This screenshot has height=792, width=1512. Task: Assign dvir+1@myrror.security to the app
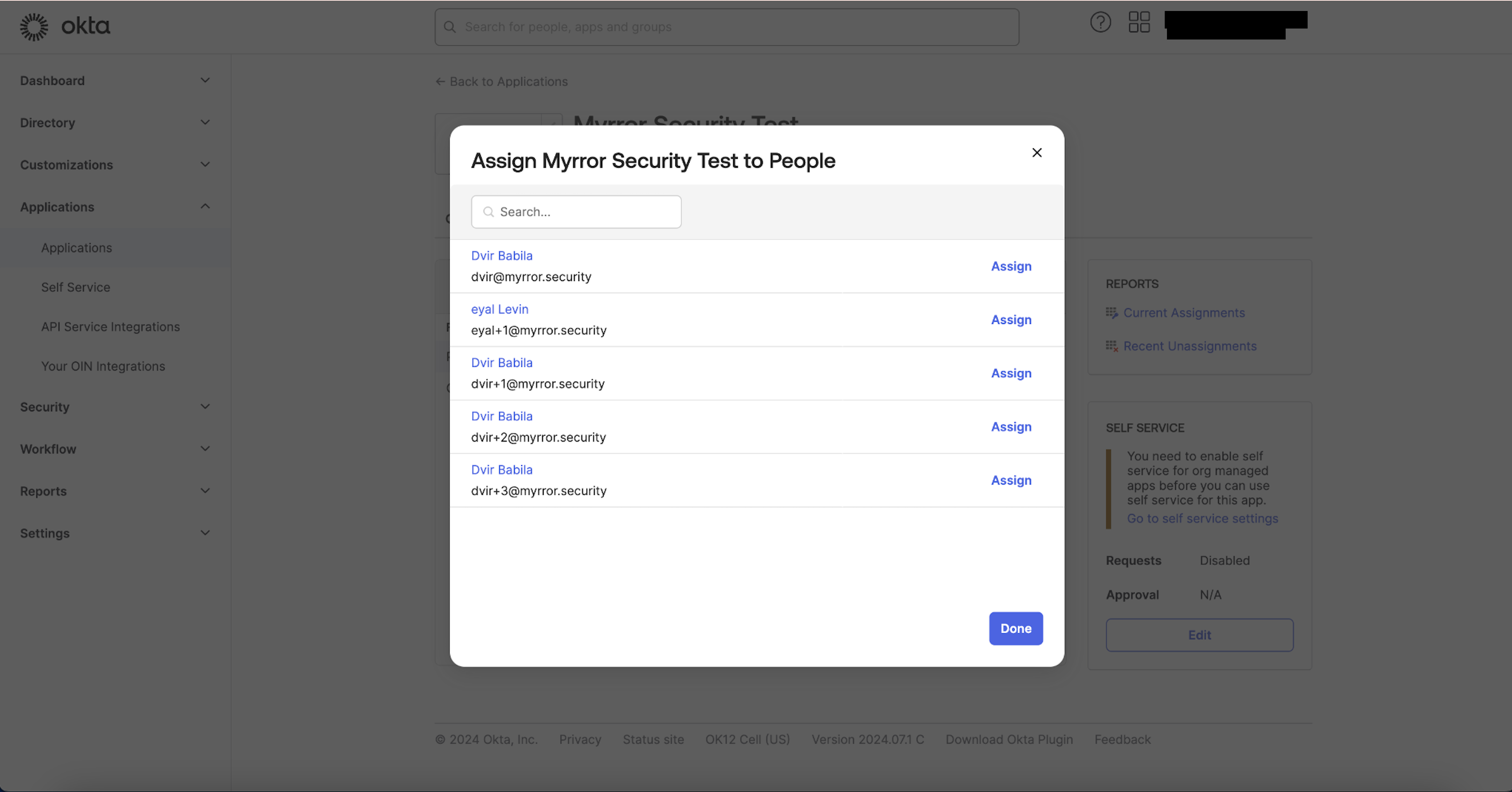[1011, 373]
